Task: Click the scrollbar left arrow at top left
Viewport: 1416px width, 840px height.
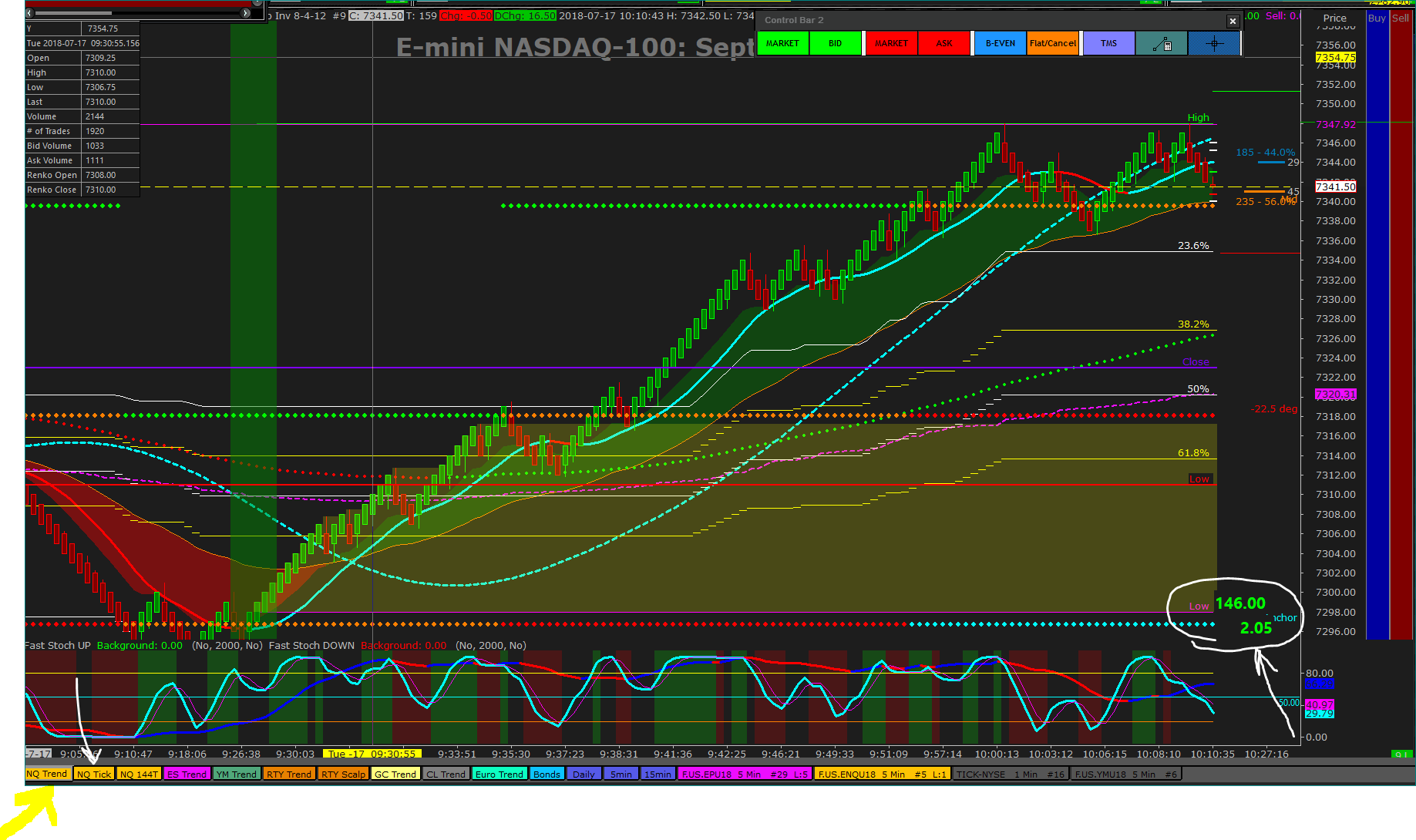Action: pyautogui.click(x=30, y=13)
